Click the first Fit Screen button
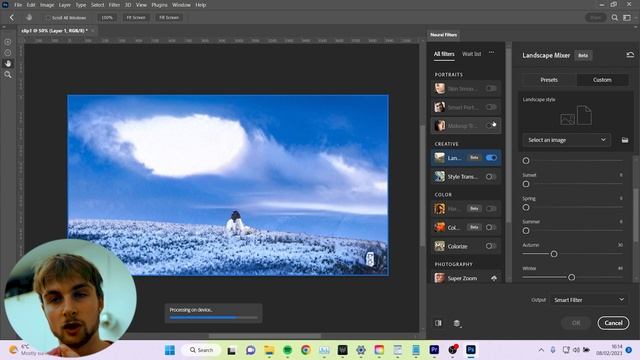 tap(136, 18)
